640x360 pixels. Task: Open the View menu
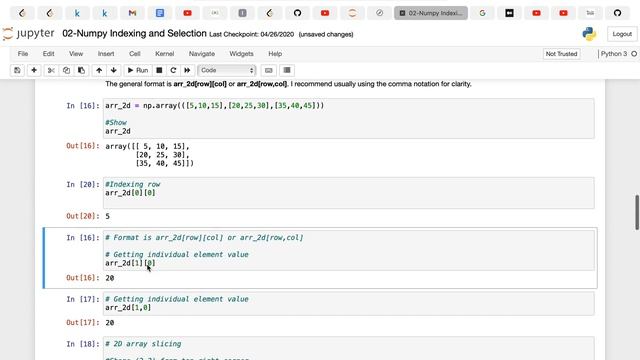tap(76, 53)
